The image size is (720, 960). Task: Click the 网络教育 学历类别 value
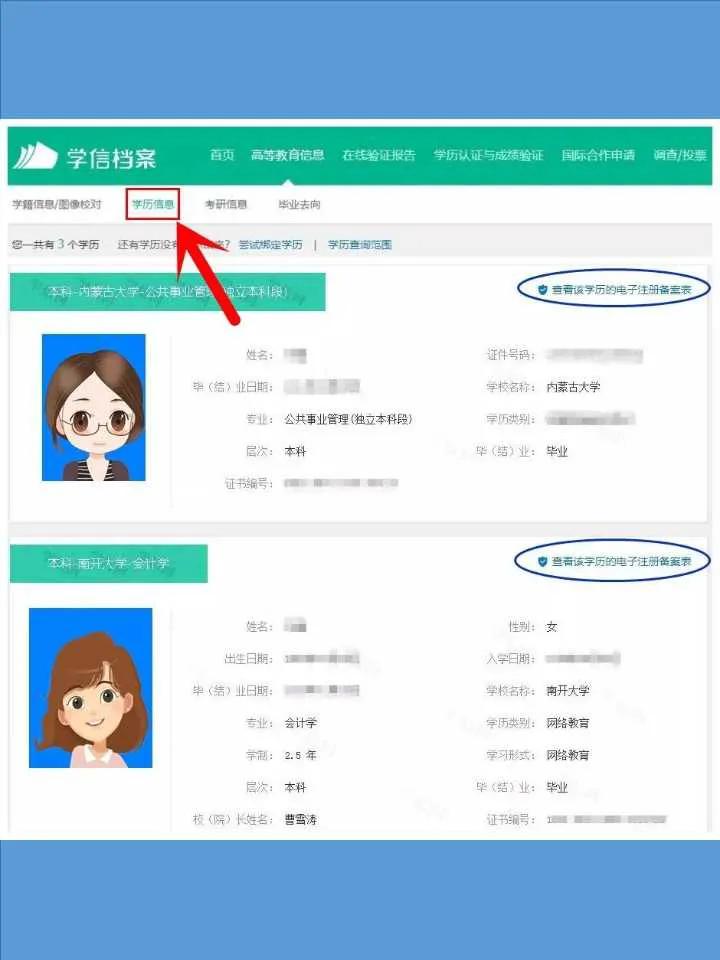coord(568,723)
